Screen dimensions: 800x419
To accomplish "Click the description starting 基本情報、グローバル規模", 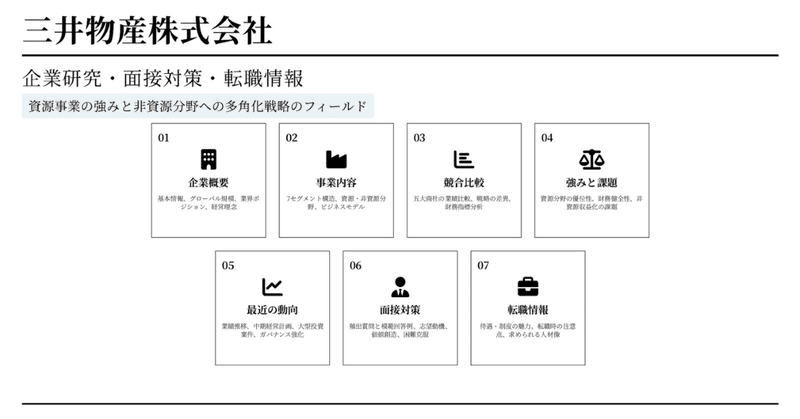I will pyautogui.click(x=208, y=203).
